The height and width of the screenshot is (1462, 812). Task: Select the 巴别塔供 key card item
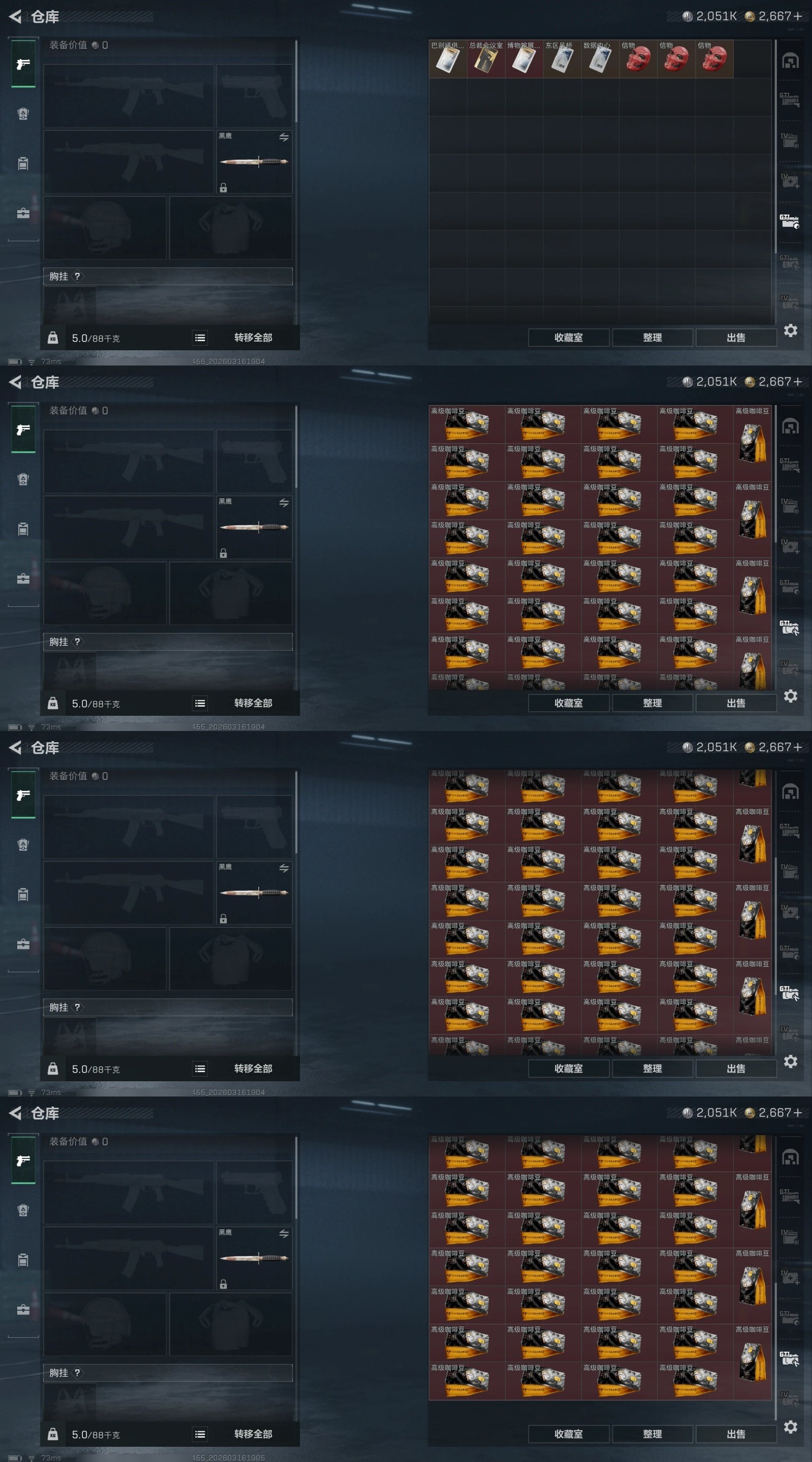448,59
